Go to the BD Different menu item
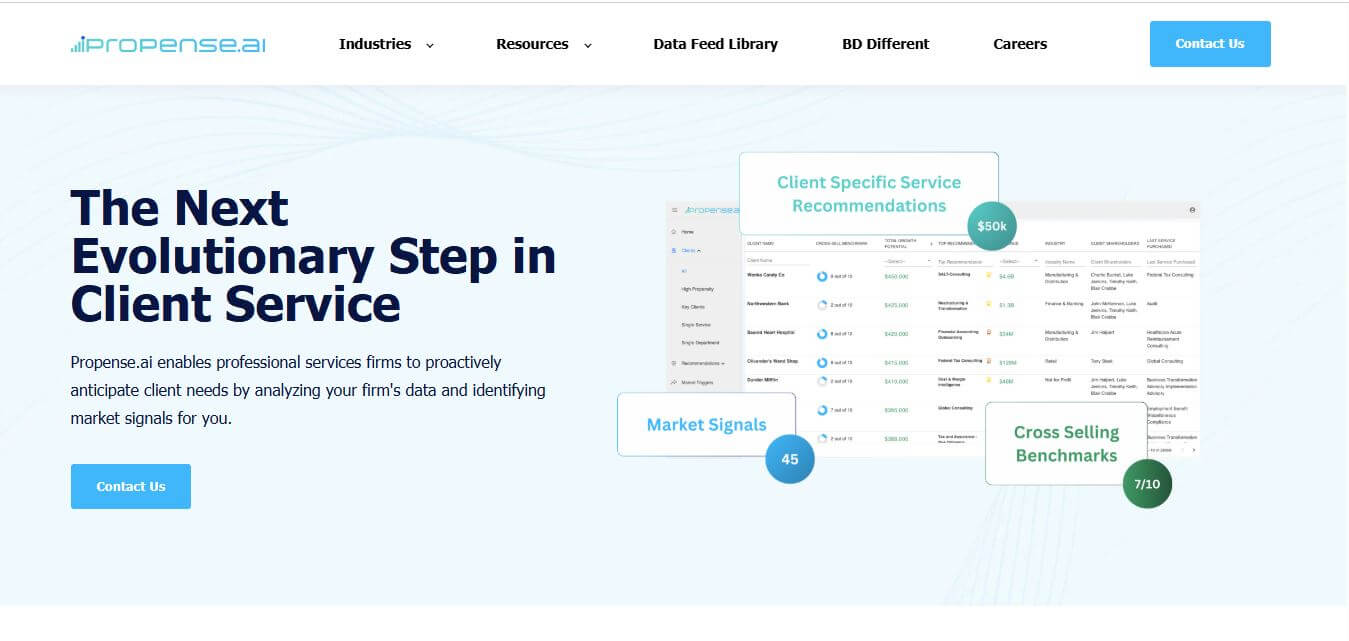This screenshot has height=641, width=1349. click(885, 44)
